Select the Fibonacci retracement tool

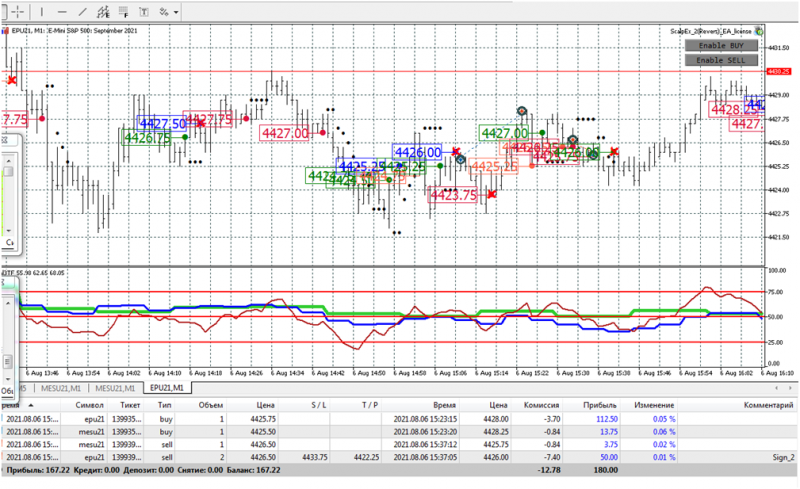[x=123, y=11]
